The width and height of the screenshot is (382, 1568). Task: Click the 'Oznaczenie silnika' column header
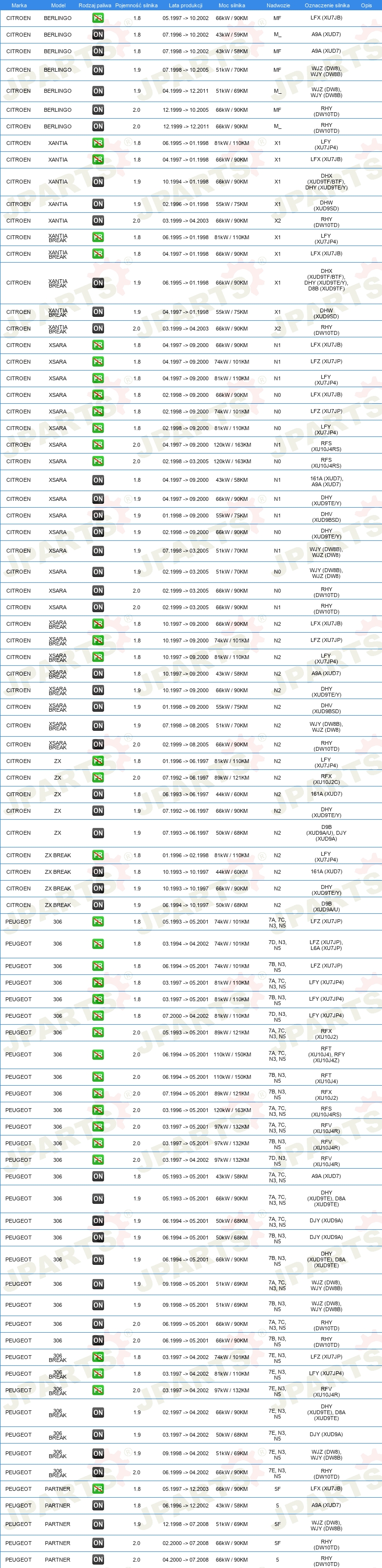point(327,5)
